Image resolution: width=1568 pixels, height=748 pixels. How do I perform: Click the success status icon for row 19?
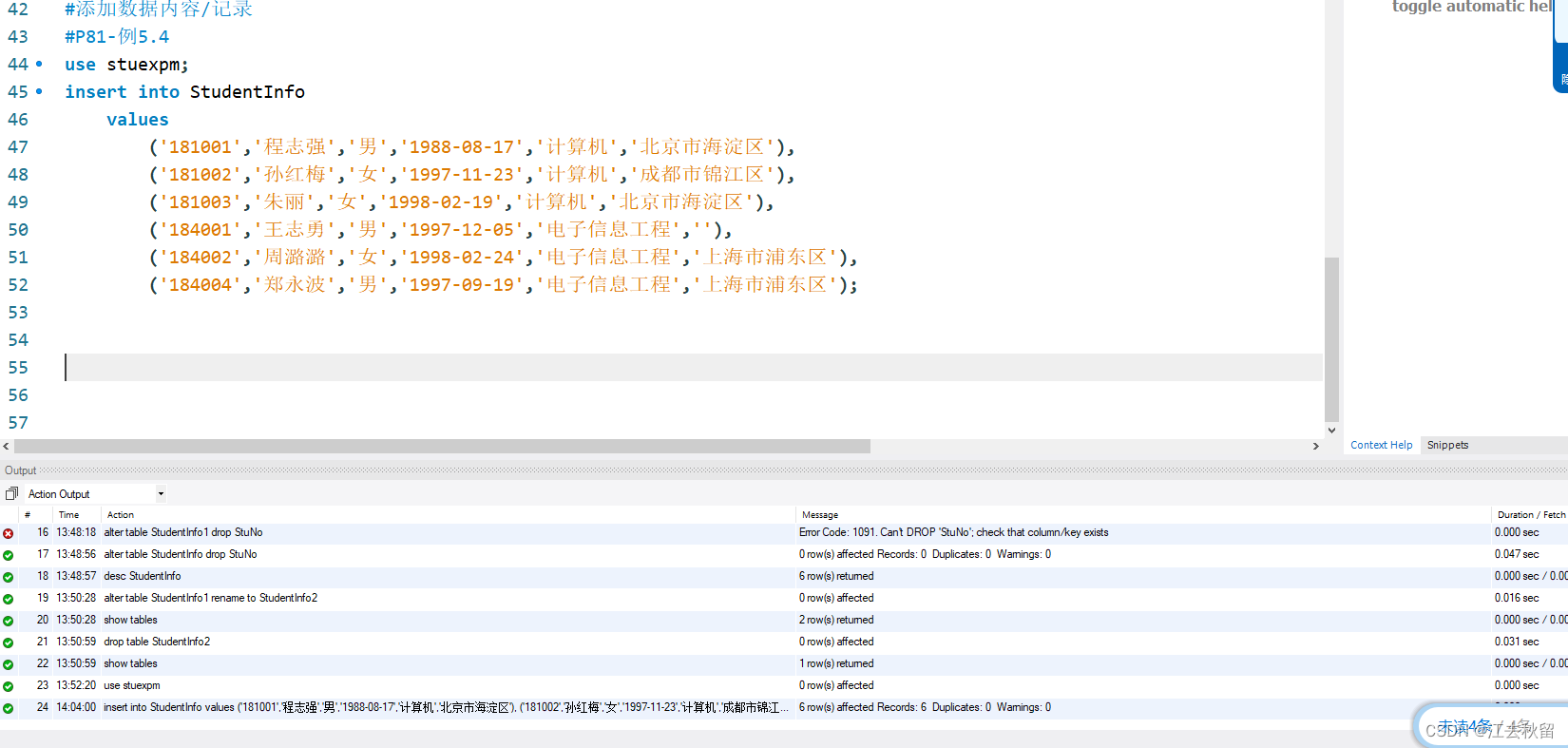pyautogui.click(x=9, y=599)
